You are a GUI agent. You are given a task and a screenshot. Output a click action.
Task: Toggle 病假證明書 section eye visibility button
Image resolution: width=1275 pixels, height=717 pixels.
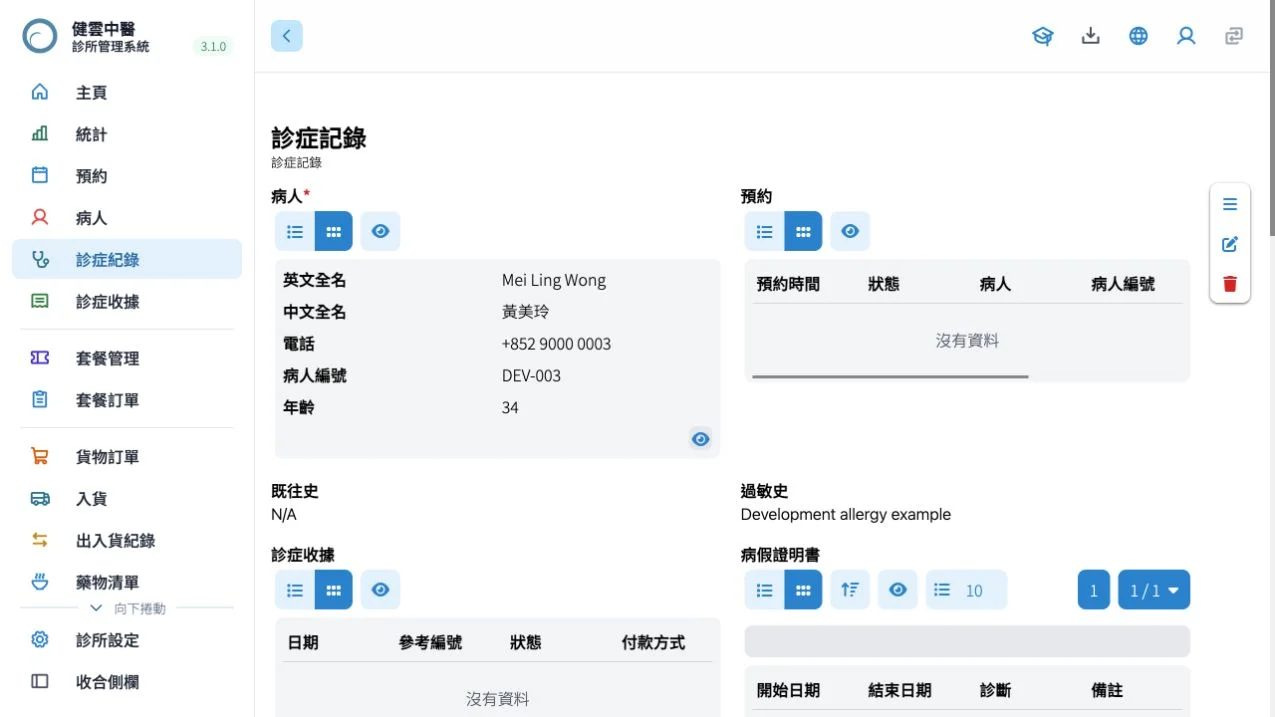pyautogui.click(x=898, y=590)
